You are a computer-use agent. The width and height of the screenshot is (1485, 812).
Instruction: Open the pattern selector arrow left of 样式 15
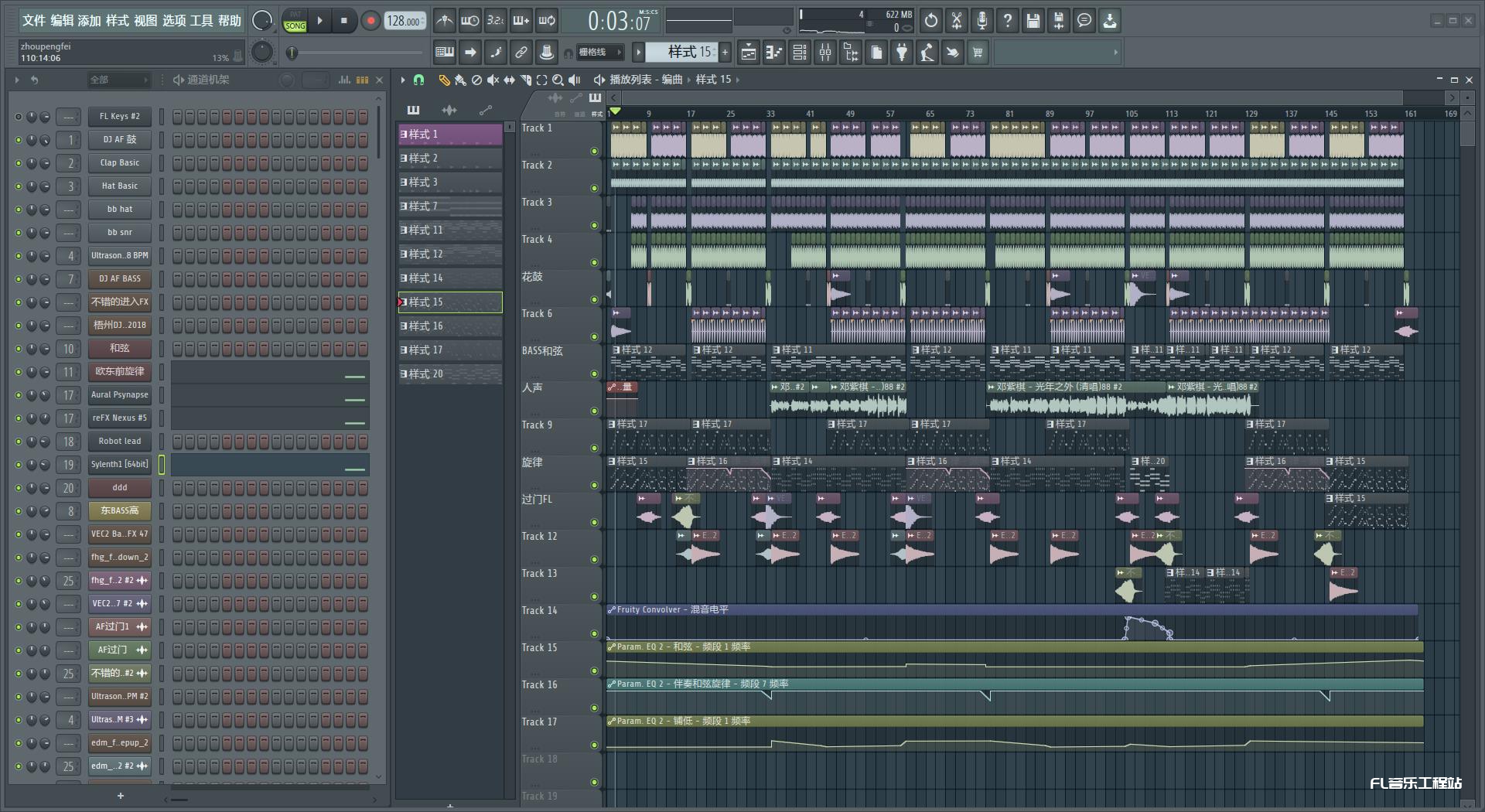click(638, 53)
